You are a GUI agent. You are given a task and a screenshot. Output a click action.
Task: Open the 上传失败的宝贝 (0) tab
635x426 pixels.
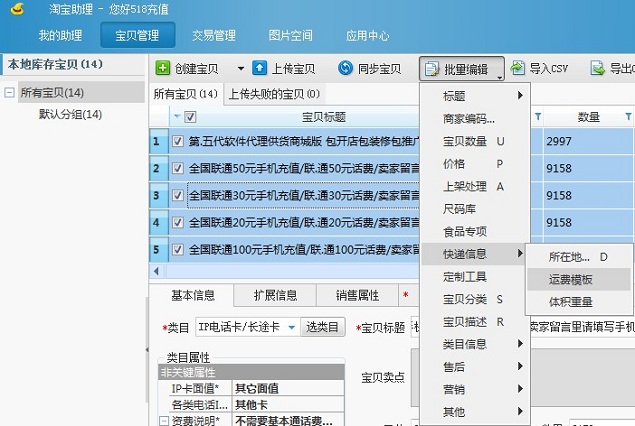pyautogui.click(x=274, y=94)
